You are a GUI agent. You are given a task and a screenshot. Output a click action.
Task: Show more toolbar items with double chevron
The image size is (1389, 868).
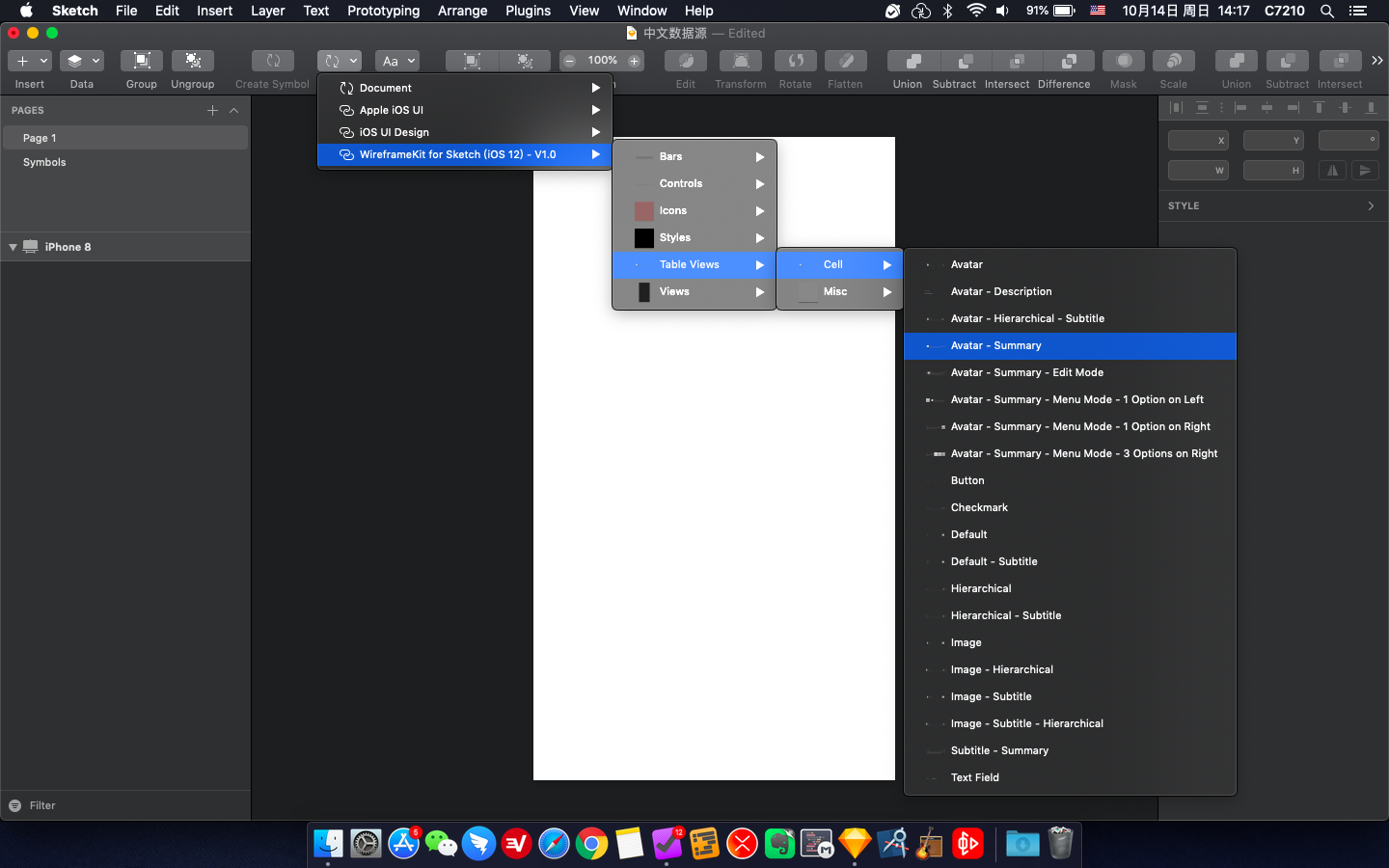(1377, 61)
